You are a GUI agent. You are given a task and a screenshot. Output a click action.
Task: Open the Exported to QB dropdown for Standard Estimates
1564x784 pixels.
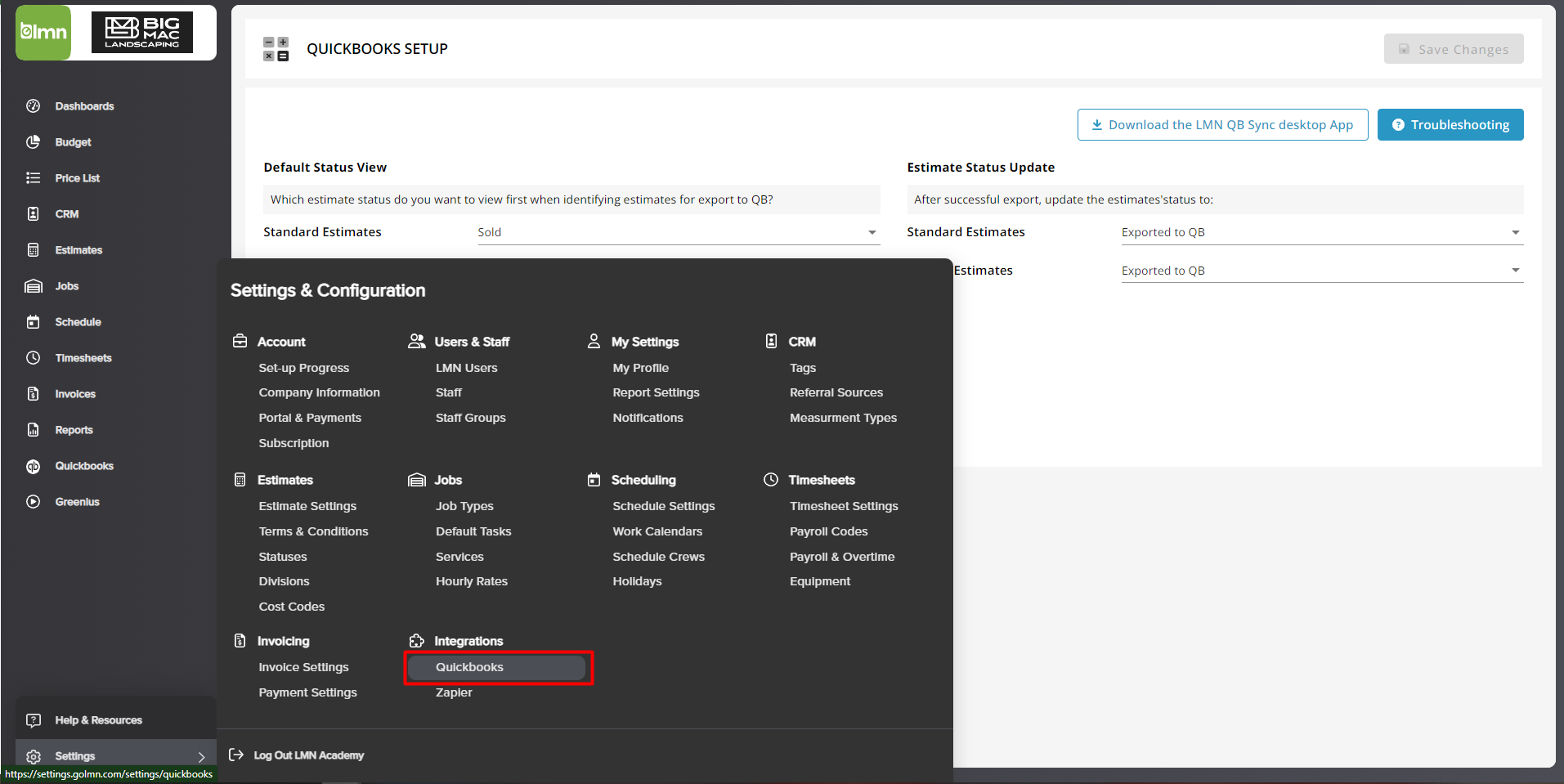click(1320, 231)
